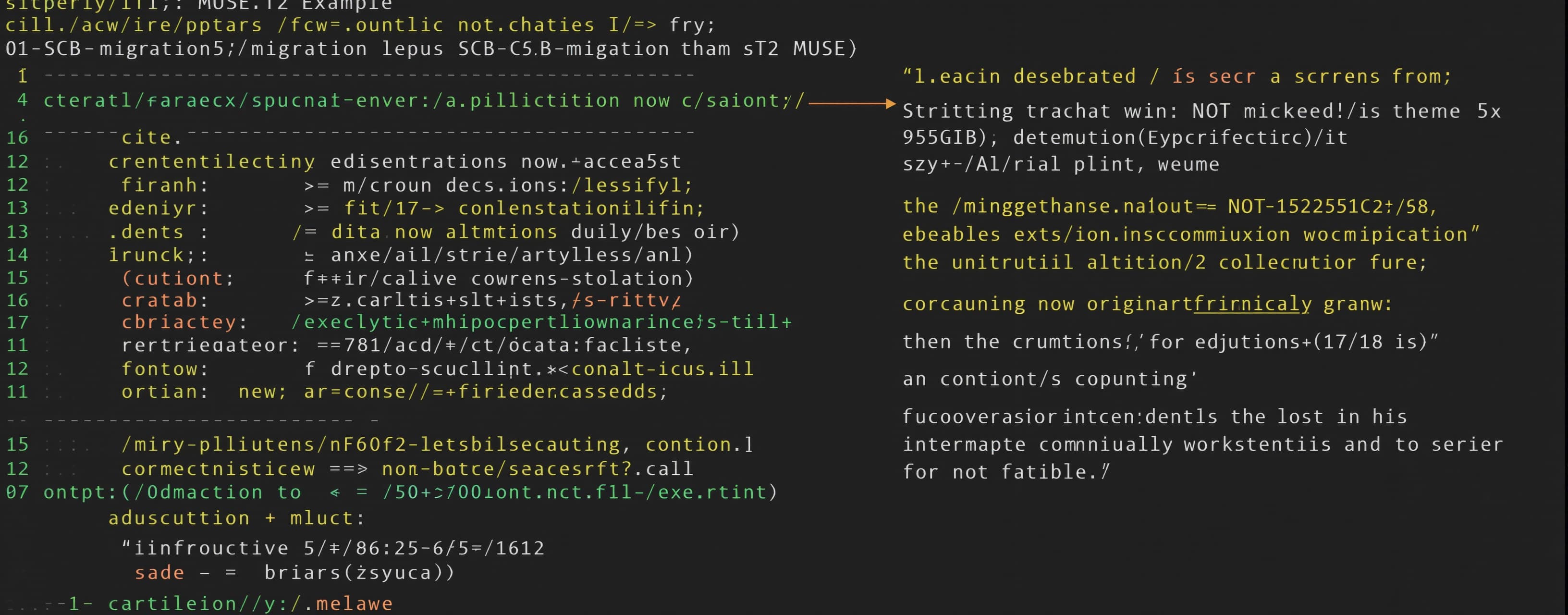This screenshot has width=1568, height=615.
Task: Select the 'cratab:' orange key
Action: tap(164, 300)
